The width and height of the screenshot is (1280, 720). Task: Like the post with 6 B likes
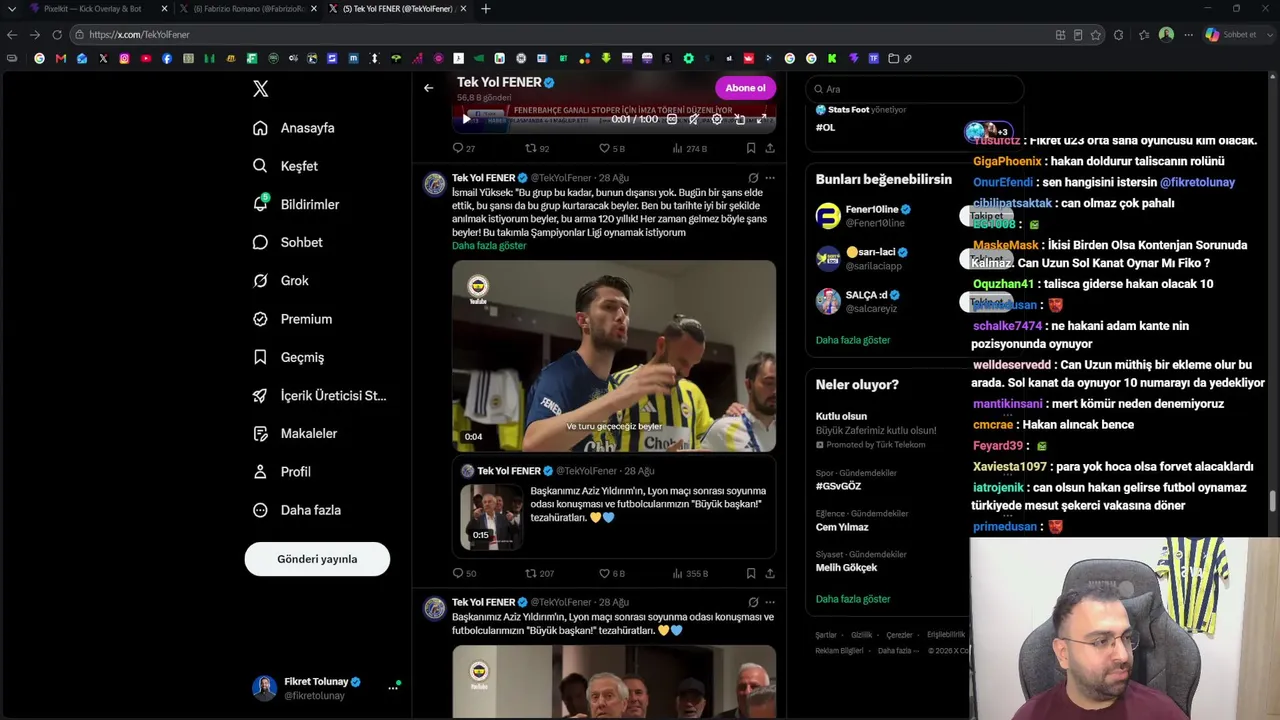pyautogui.click(x=611, y=574)
